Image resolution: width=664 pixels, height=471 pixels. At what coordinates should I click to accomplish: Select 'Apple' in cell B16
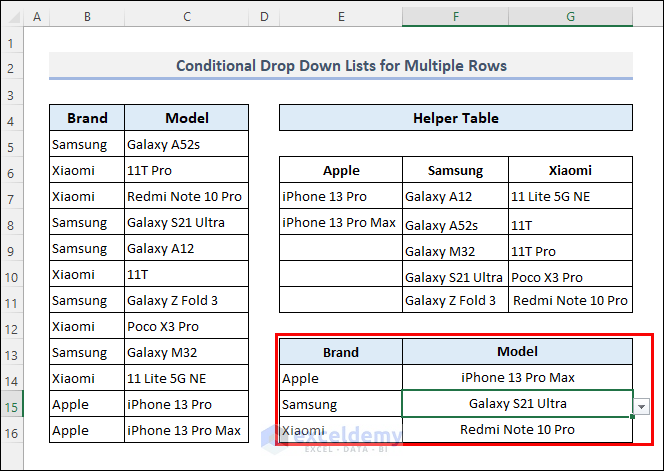click(87, 430)
